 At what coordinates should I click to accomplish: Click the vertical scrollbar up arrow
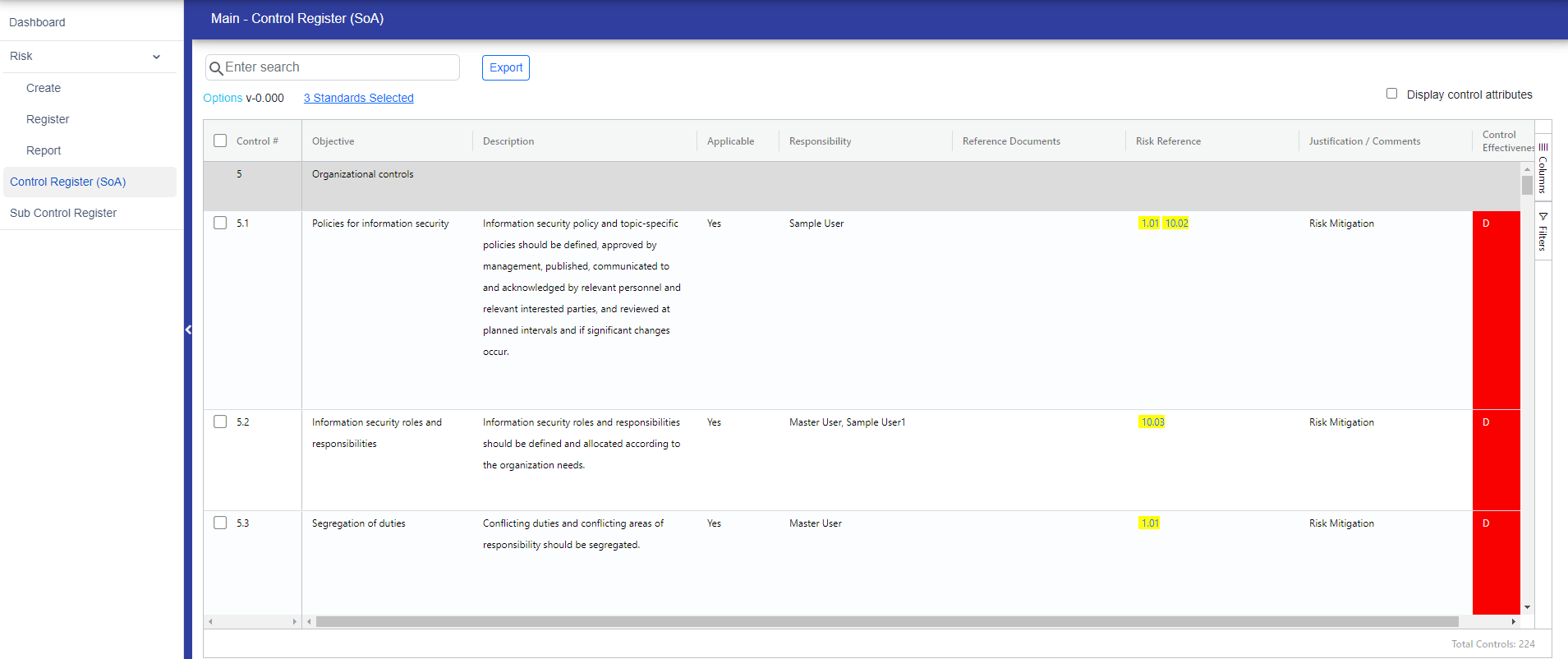(x=1527, y=169)
